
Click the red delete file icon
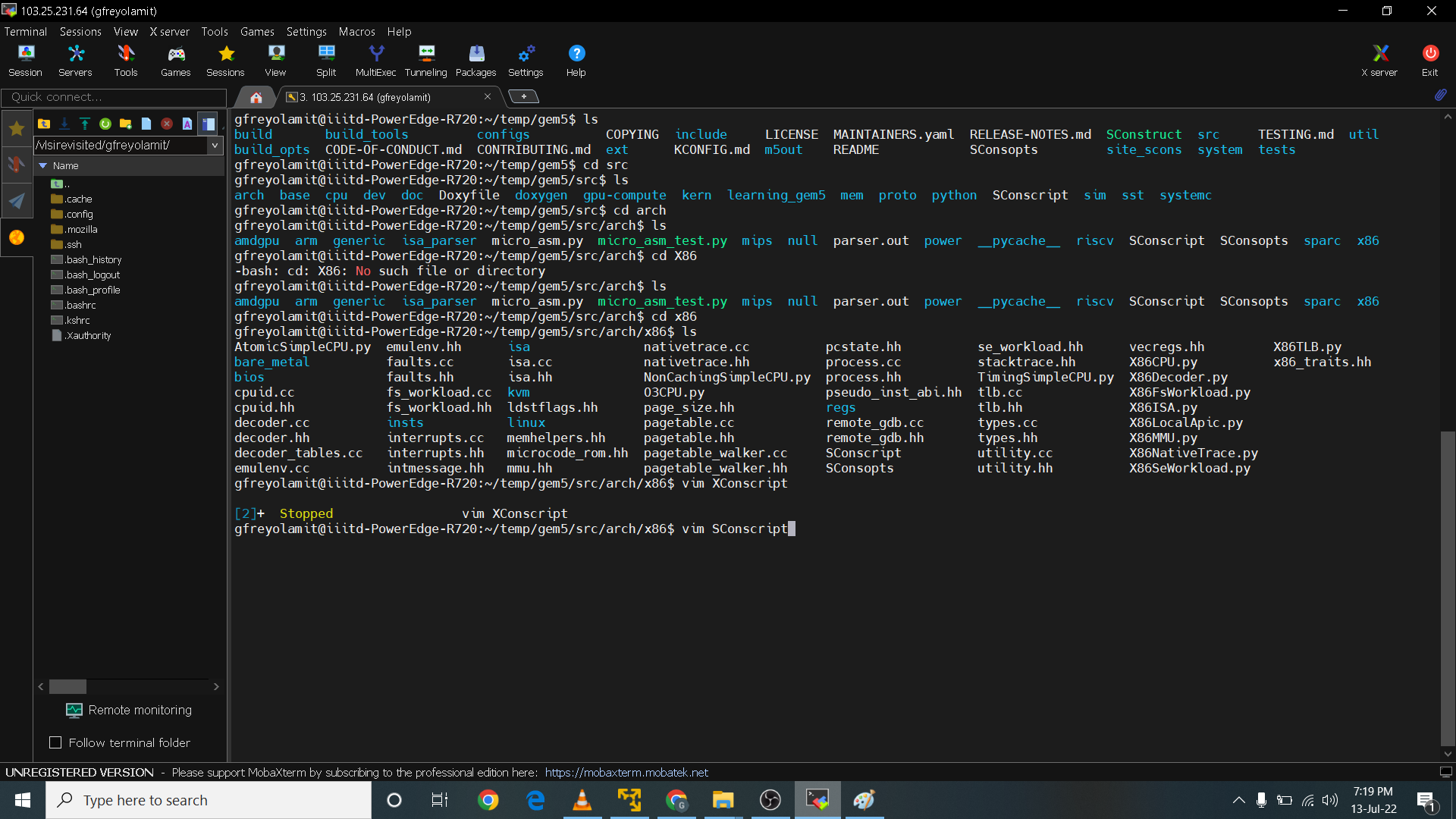[167, 124]
